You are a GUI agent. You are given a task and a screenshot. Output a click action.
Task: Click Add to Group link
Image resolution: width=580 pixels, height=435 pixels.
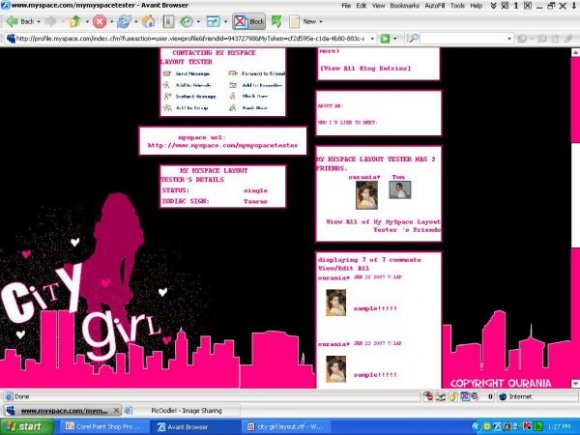192,108
